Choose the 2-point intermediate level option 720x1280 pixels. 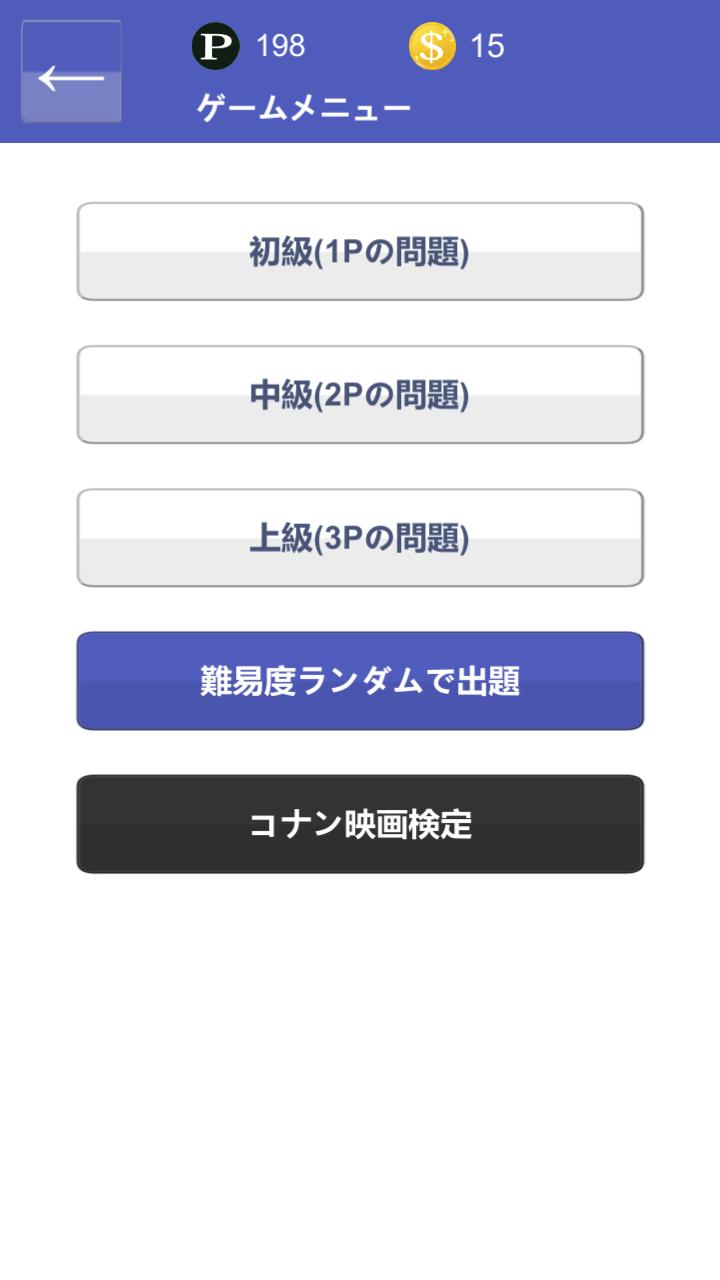(x=360, y=394)
